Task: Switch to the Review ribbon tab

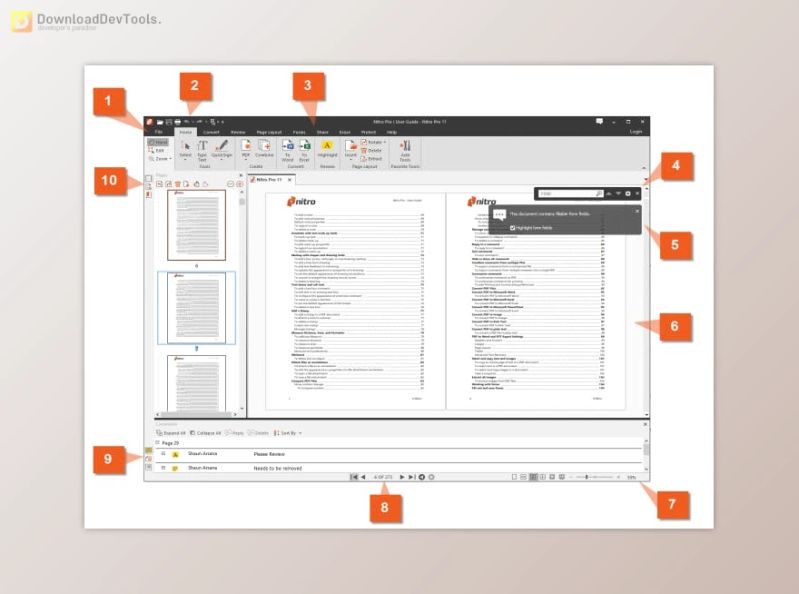Action: point(238,132)
